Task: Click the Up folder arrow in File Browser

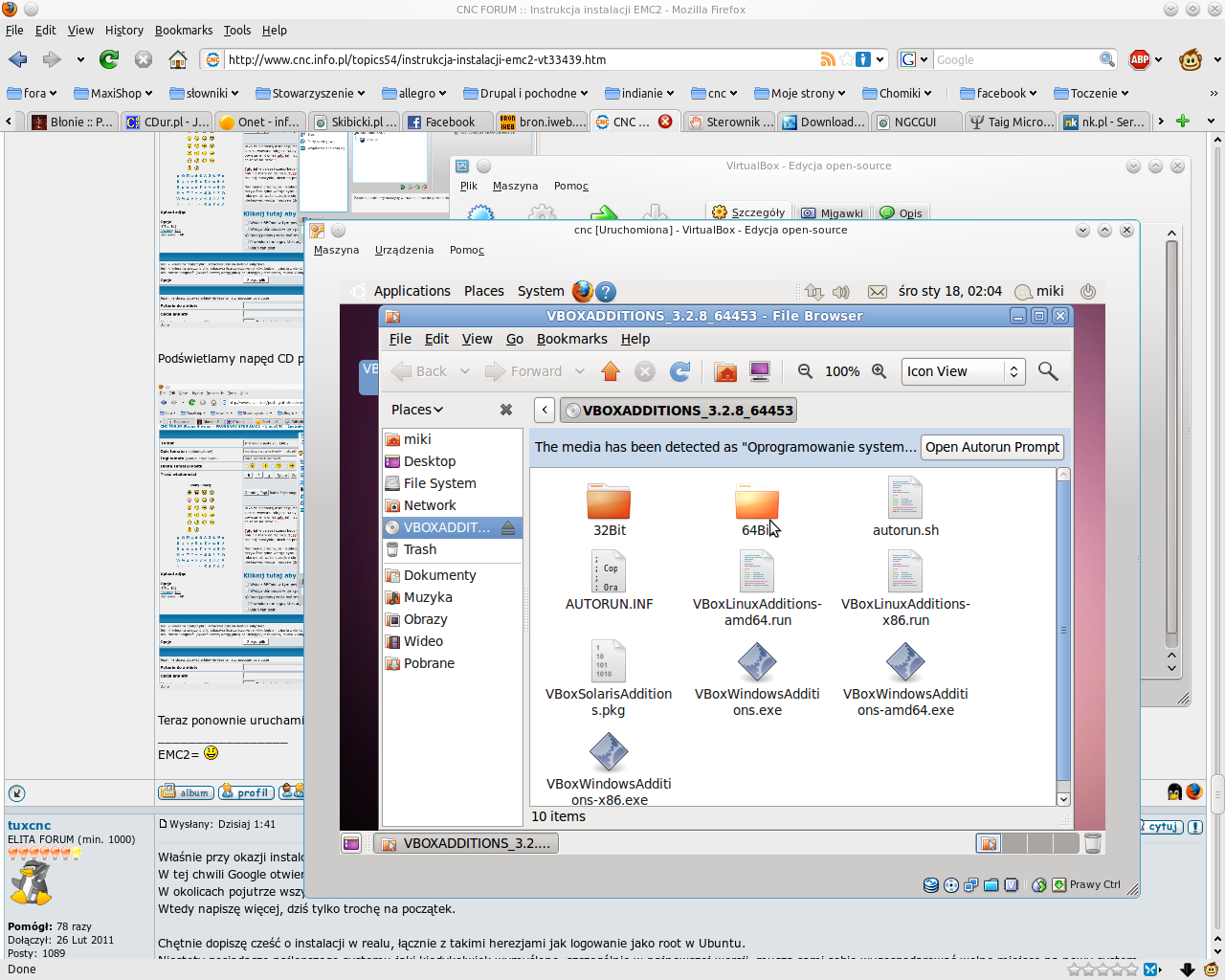Action: 611,371
